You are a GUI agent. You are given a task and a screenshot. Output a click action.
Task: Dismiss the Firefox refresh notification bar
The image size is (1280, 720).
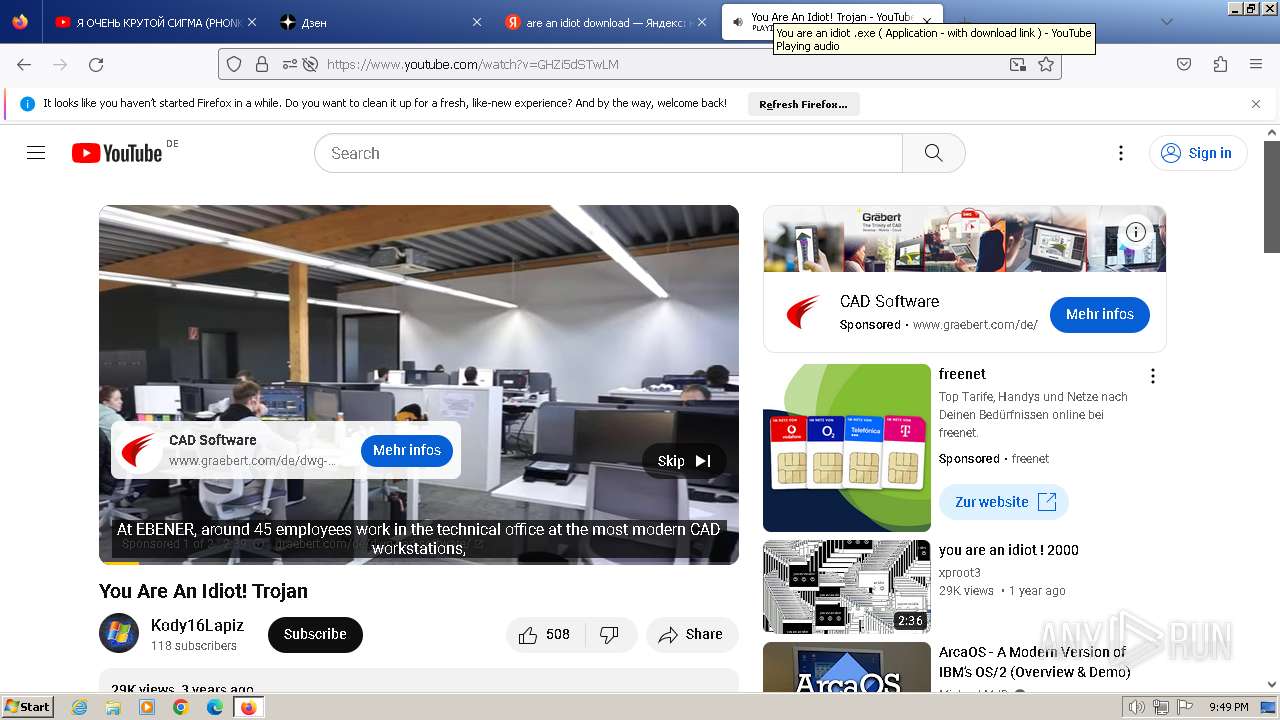(x=1256, y=104)
